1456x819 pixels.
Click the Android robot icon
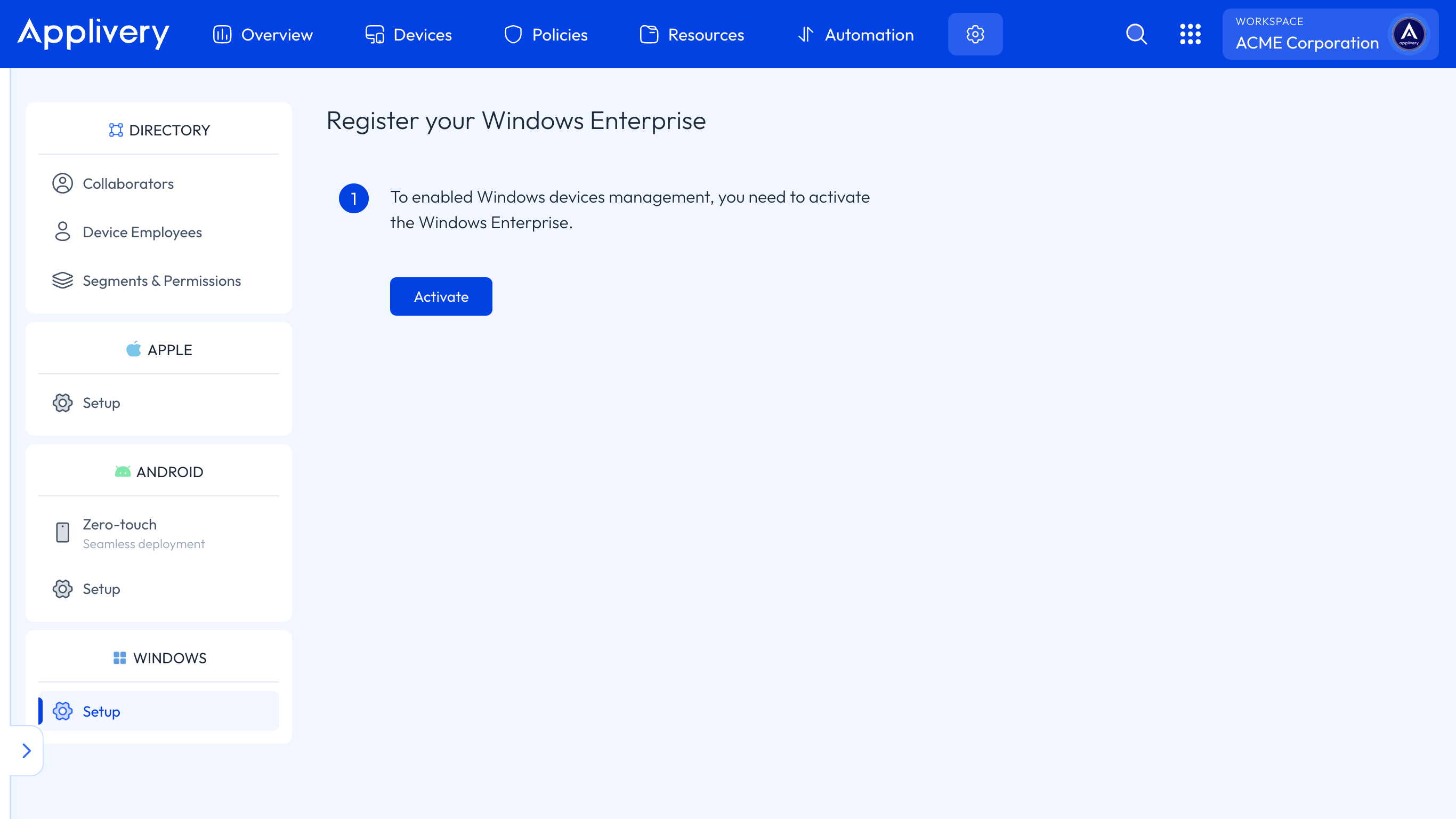pyautogui.click(x=123, y=471)
